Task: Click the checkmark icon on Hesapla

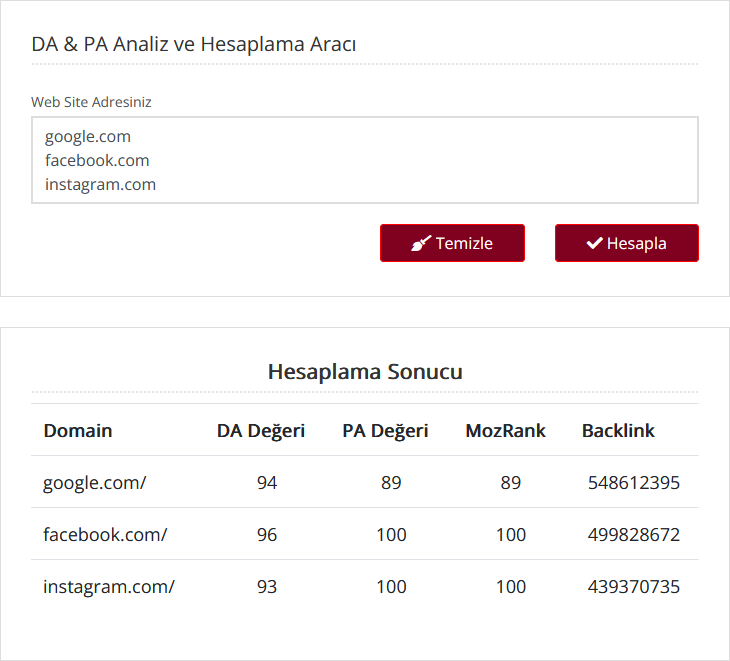Action: pyautogui.click(x=594, y=243)
